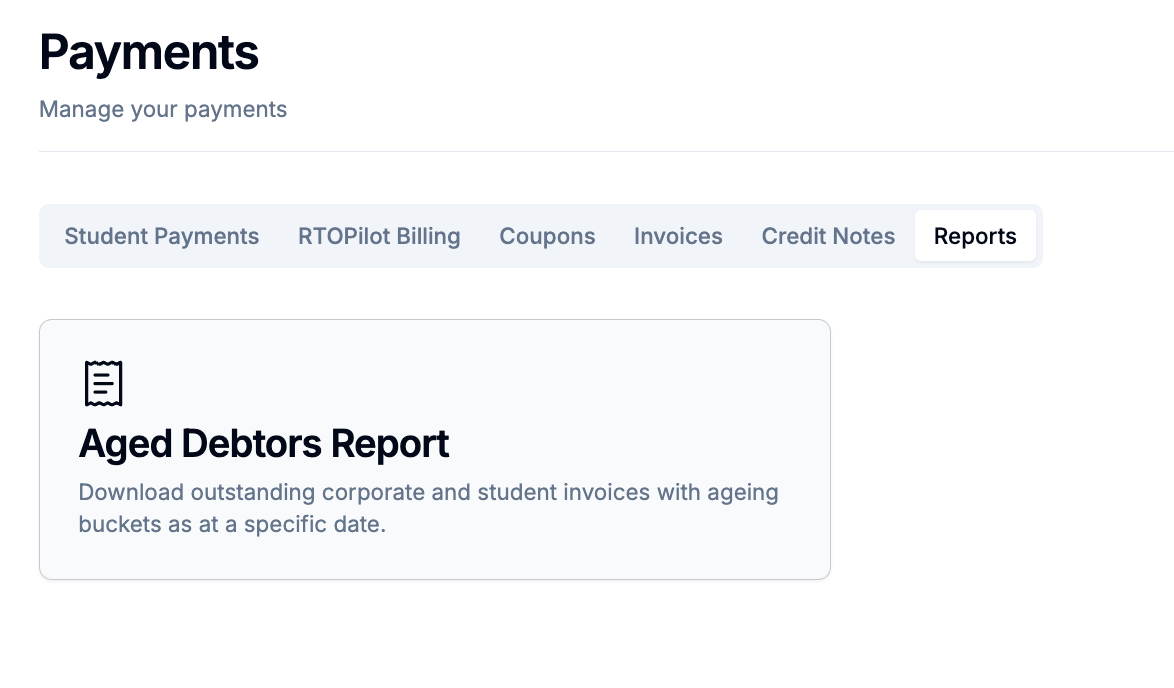Select the active Reports tab
Screen dimensions: 1174x688
pyautogui.click(x=975, y=236)
